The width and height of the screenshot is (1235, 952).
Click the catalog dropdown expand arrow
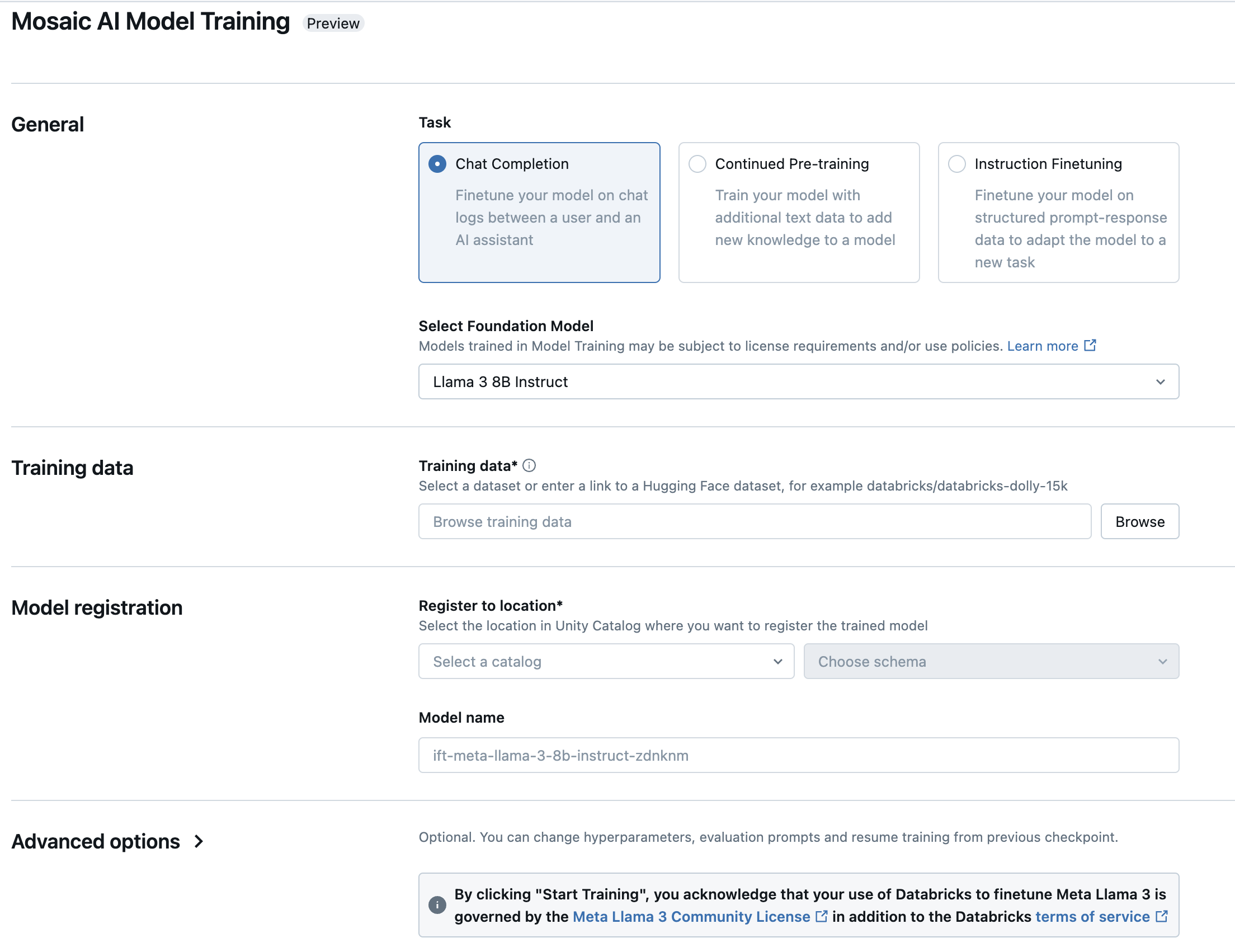click(x=779, y=661)
